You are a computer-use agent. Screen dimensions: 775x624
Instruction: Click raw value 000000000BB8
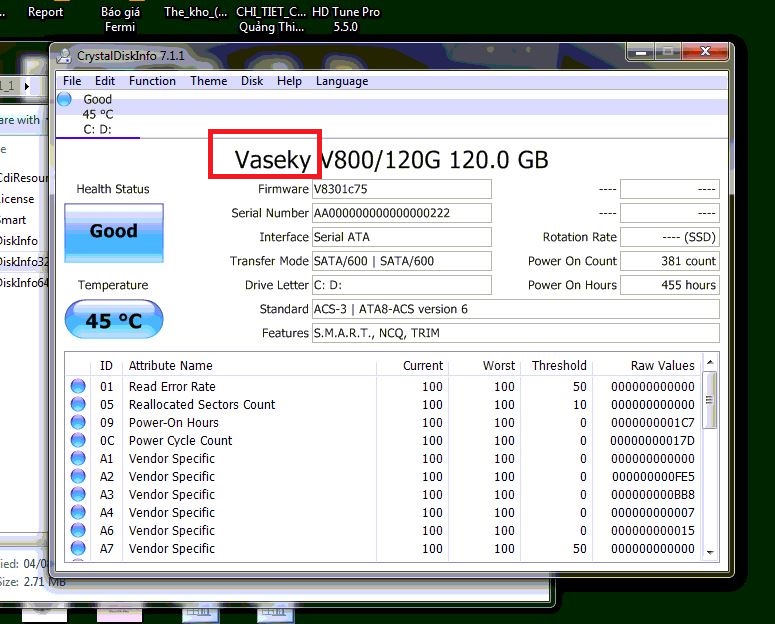click(x=652, y=494)
